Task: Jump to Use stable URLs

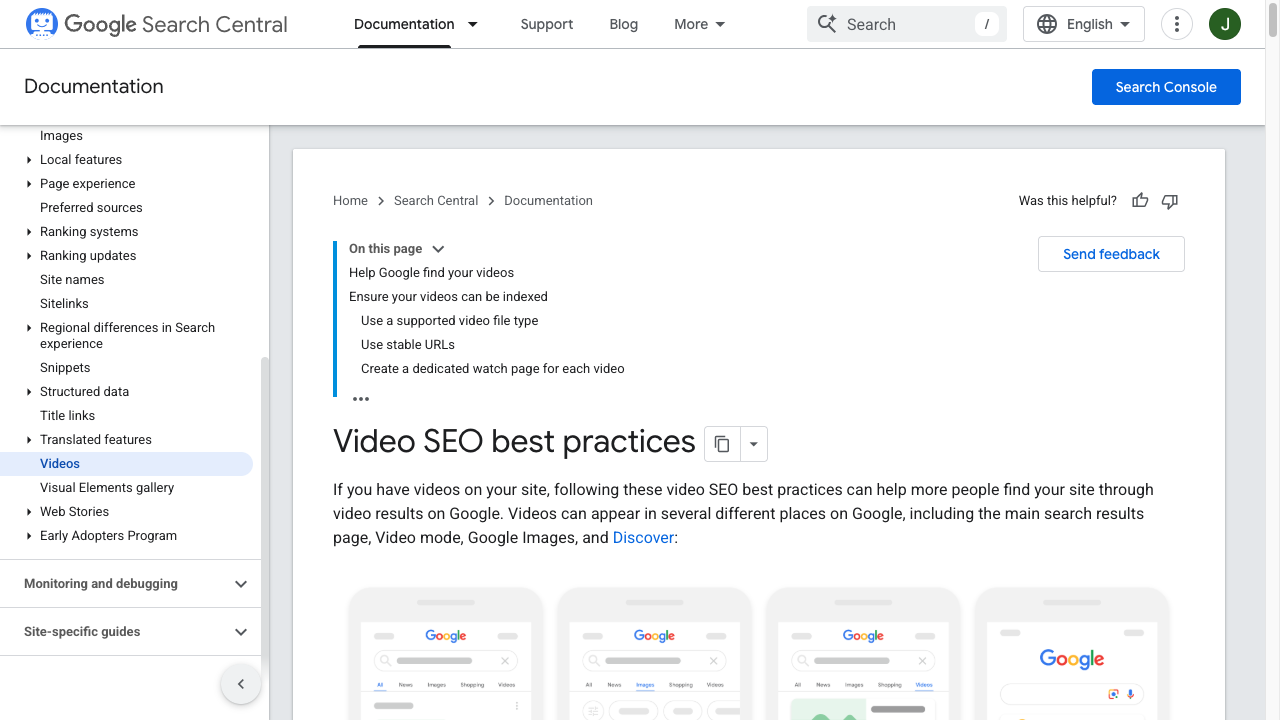Action: 408,345
